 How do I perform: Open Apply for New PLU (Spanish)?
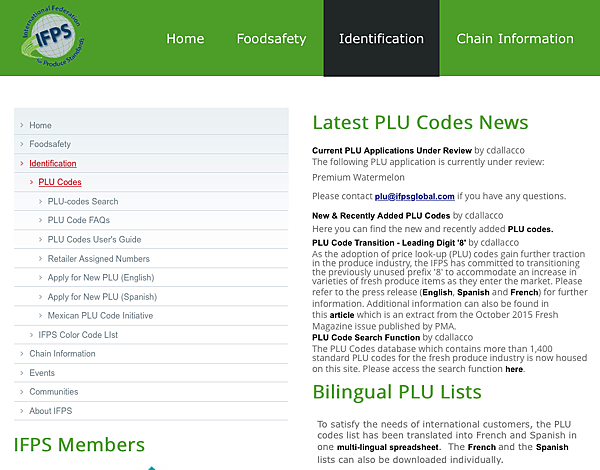(x=102, y=297)
